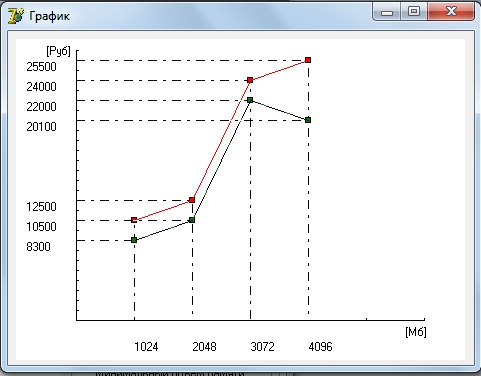The height and width of the screenshot is (376, 481).
Task: Click the X-axis label 3072
Action: click(x=262, y=347)
